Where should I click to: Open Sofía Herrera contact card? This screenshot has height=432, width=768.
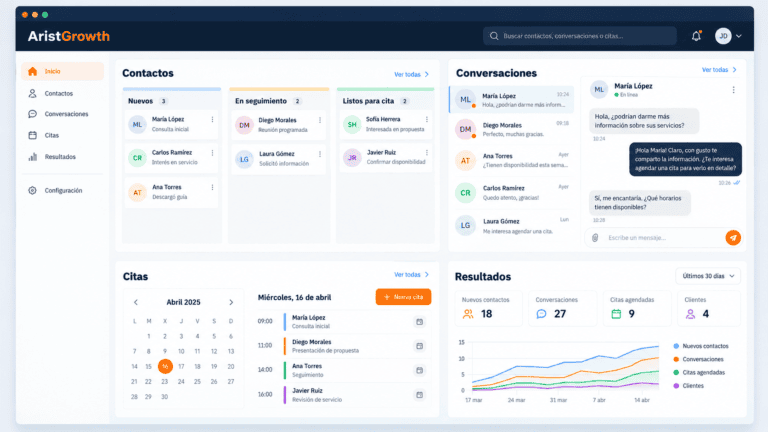[386, 124]
